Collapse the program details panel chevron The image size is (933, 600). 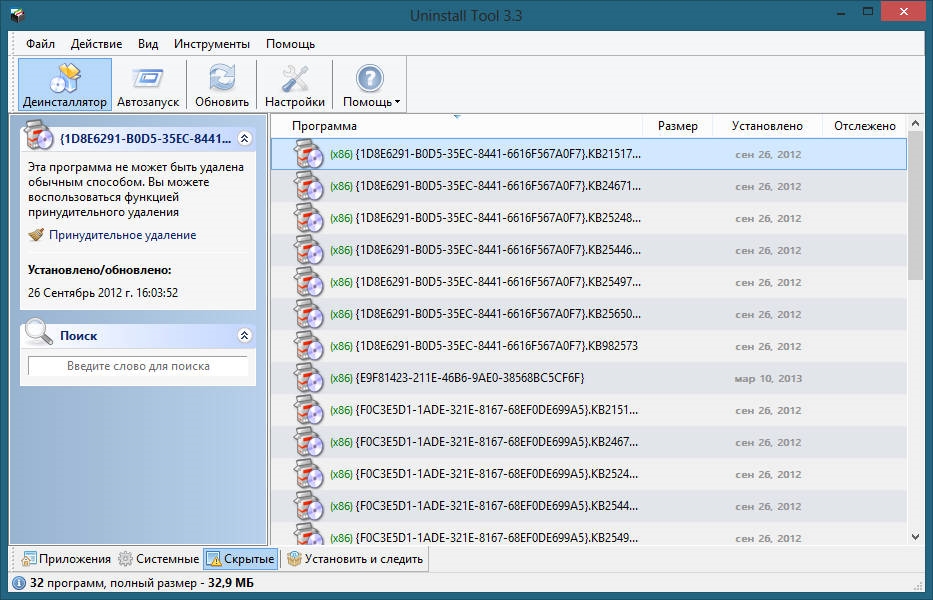(245, 139)
